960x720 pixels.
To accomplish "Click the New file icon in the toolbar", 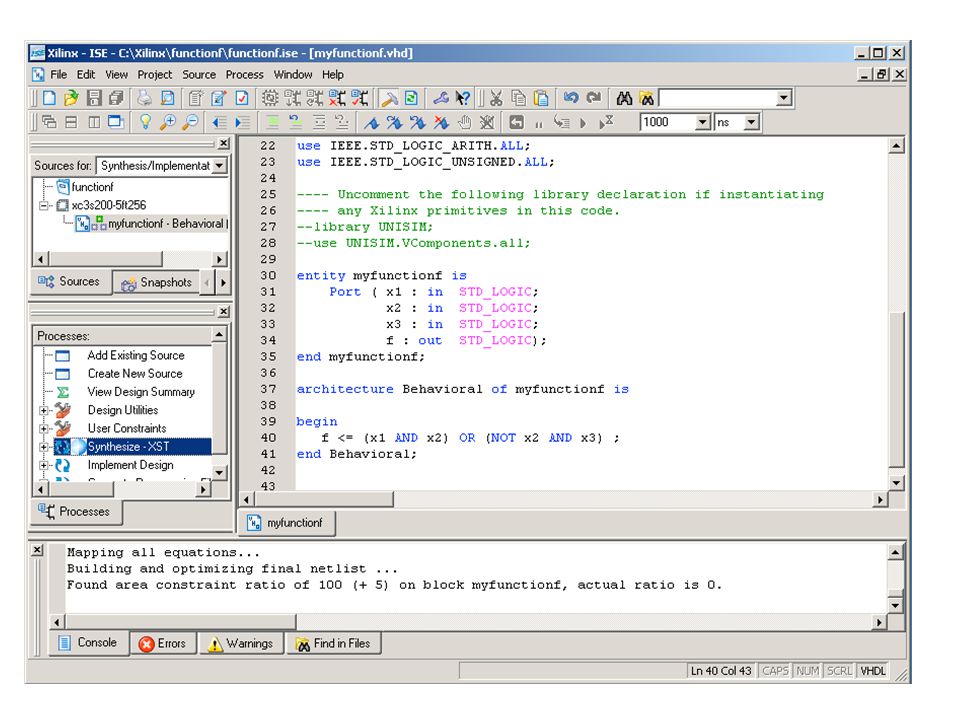I will tap(49, 98).
